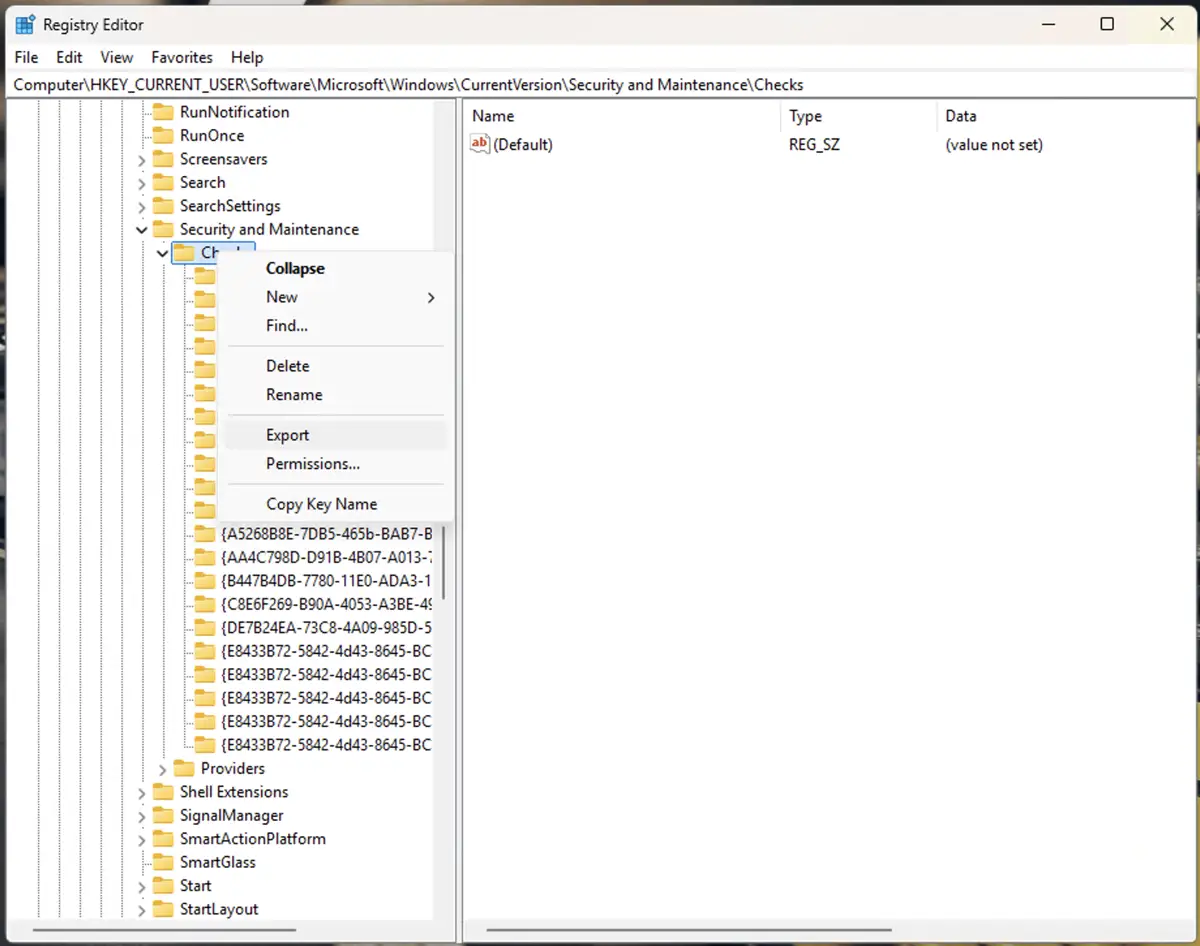Click the (value not set) data cell
Image resolution: width=1200 pixels, height=946 pixels.
[x=994, y=145]
